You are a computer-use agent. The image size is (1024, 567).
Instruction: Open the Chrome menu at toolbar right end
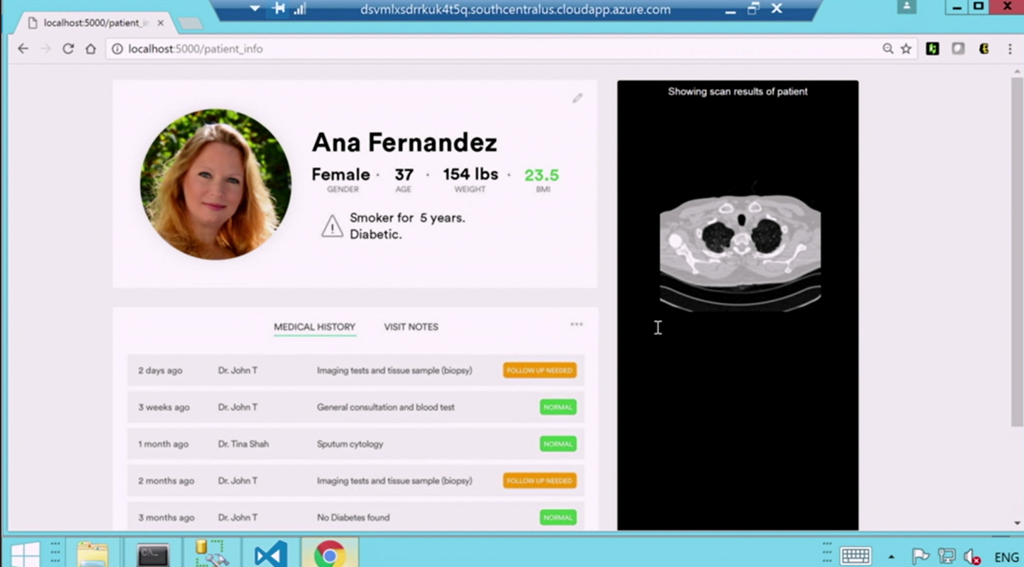[x=1008, y=48]
